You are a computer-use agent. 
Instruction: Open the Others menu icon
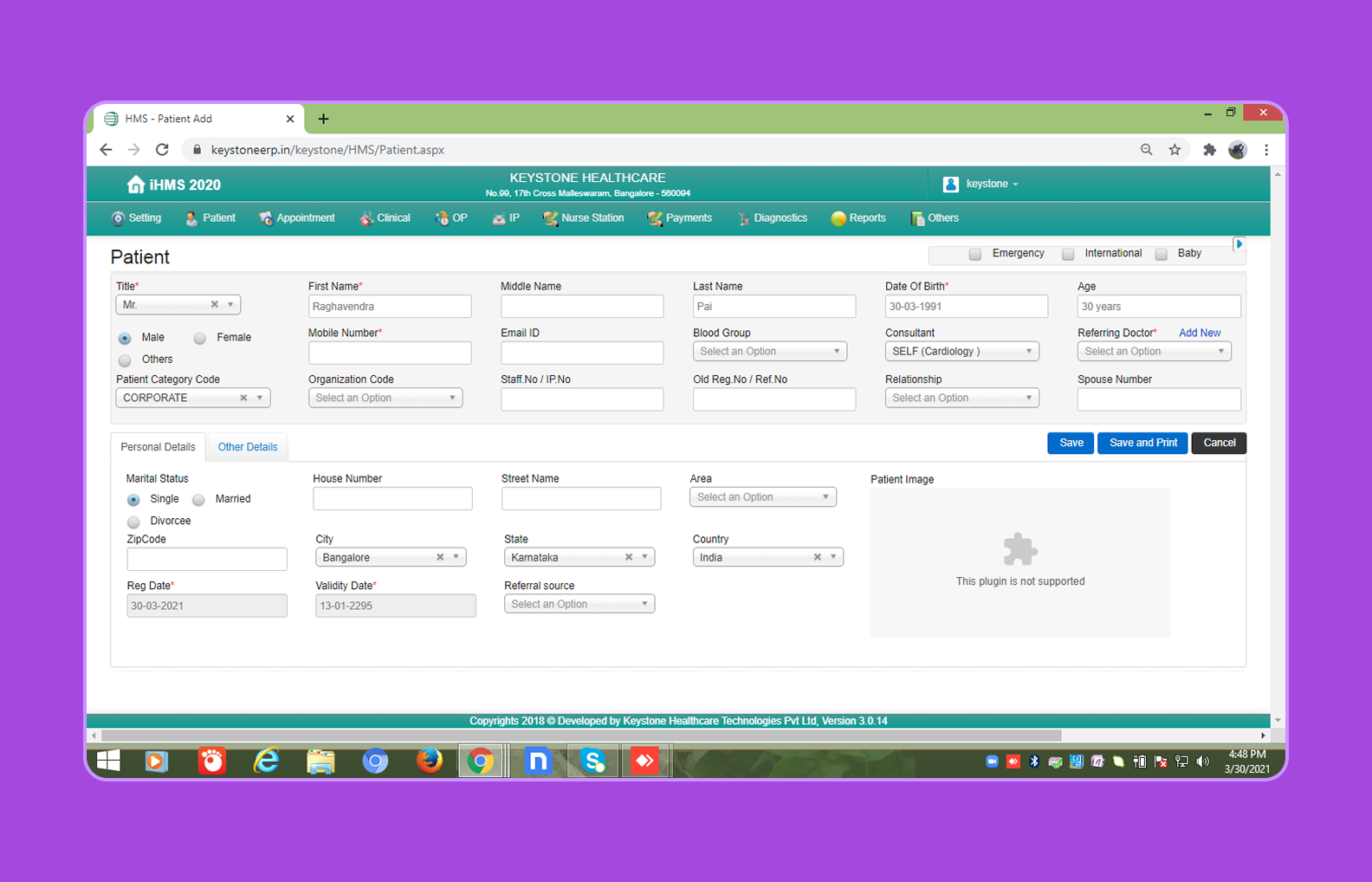coord(917,218)
